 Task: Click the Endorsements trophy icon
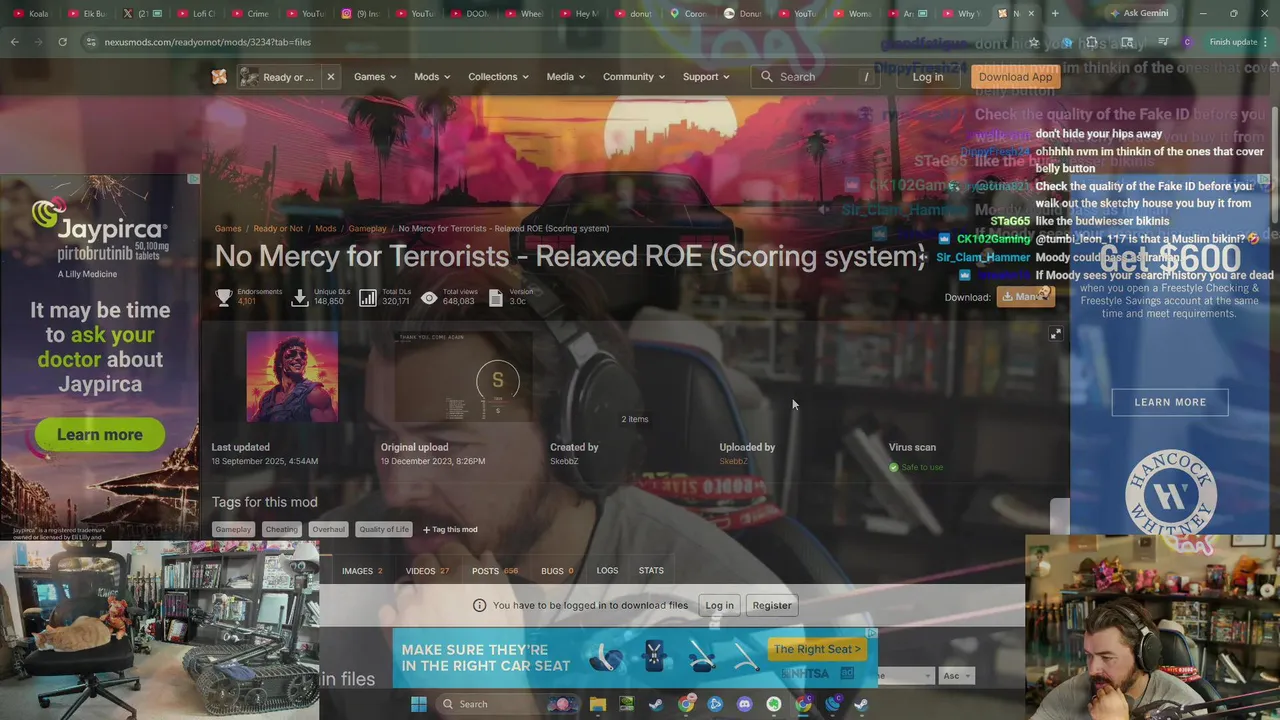point(224,298)
